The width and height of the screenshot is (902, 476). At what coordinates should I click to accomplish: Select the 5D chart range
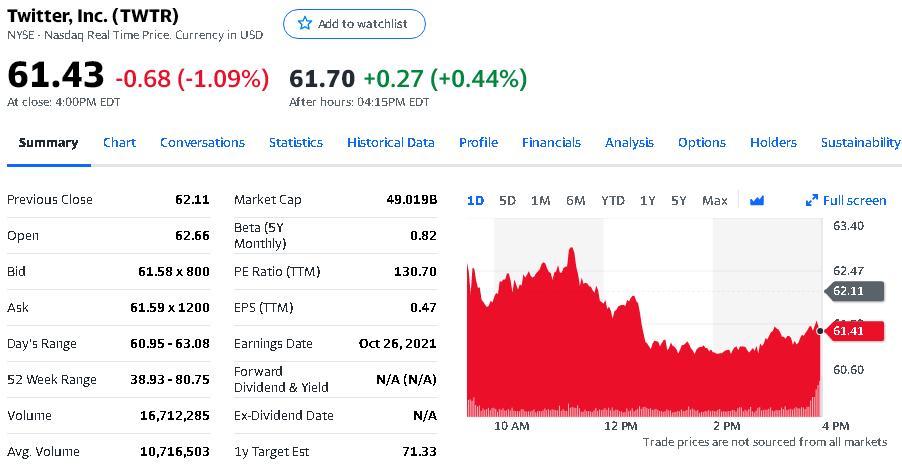click(x=507, y=200)
